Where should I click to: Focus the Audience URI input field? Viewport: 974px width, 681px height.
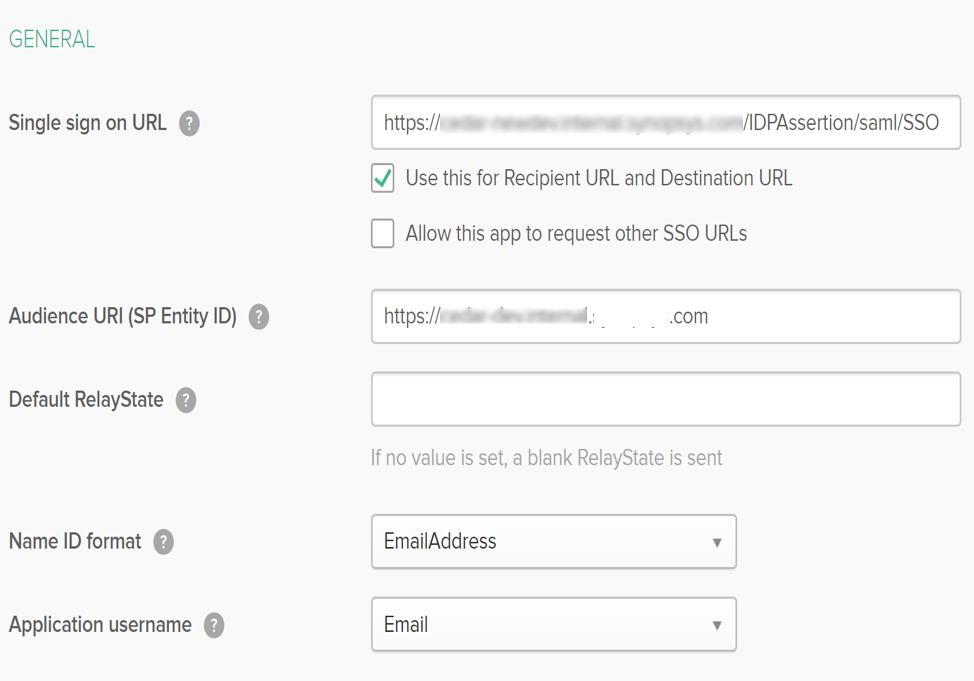(666, 316)
